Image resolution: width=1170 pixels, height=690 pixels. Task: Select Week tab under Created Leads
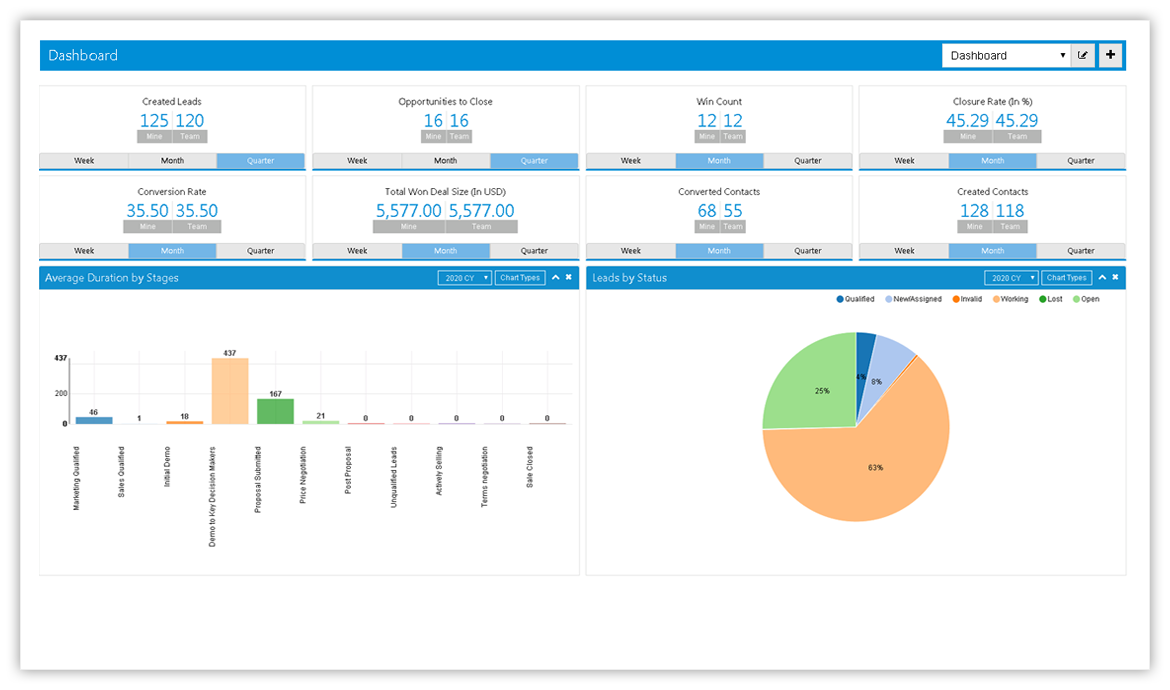[84, 161]
